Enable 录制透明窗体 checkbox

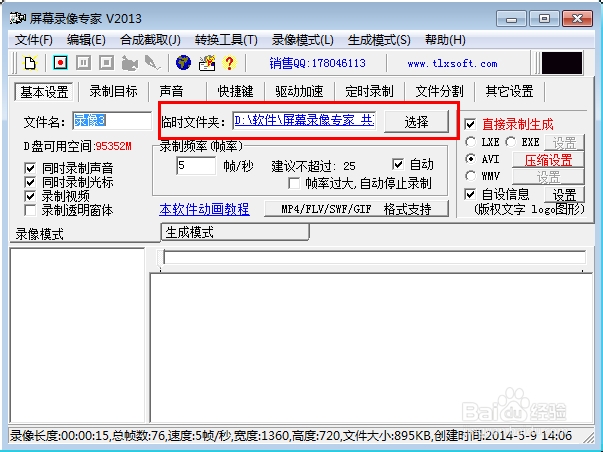(30, 210)
